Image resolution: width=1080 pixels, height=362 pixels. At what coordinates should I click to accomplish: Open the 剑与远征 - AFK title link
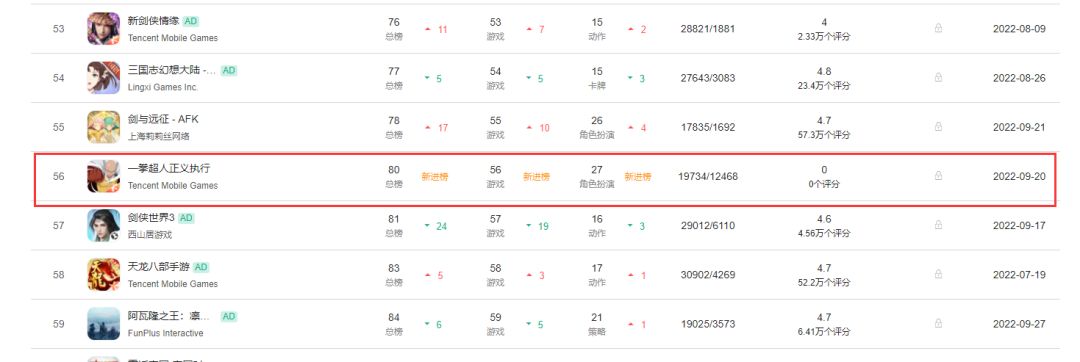point(163,119)
